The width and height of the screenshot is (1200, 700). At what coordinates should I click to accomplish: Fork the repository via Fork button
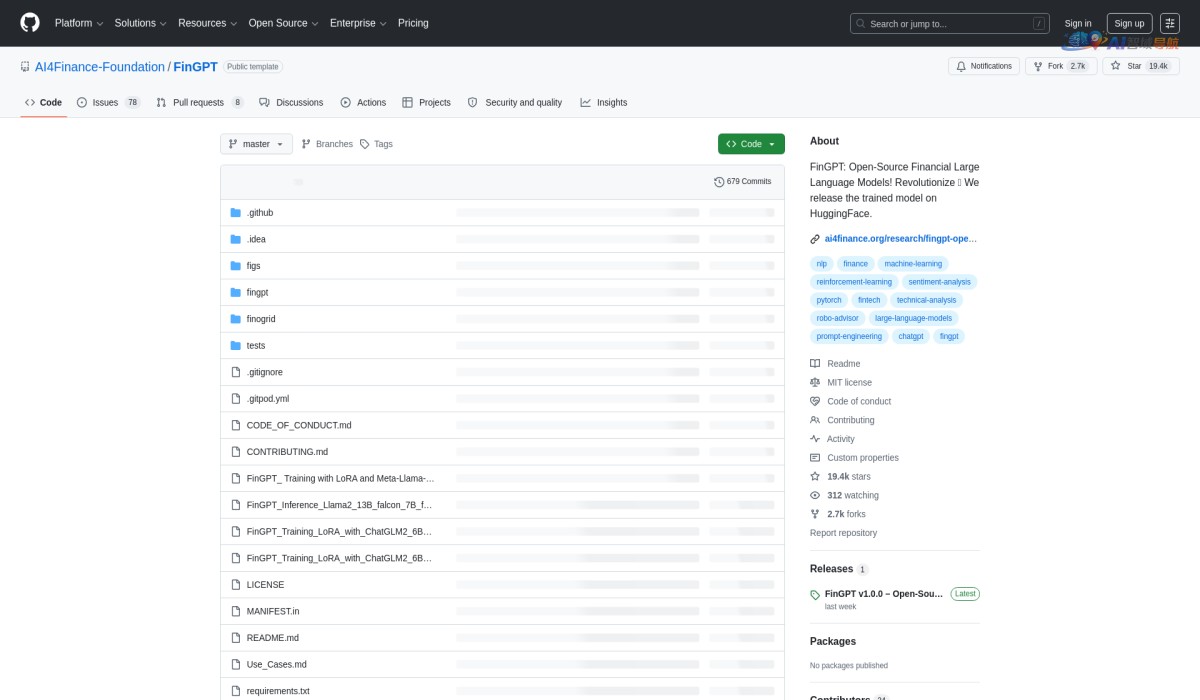tap(1062, 66)
